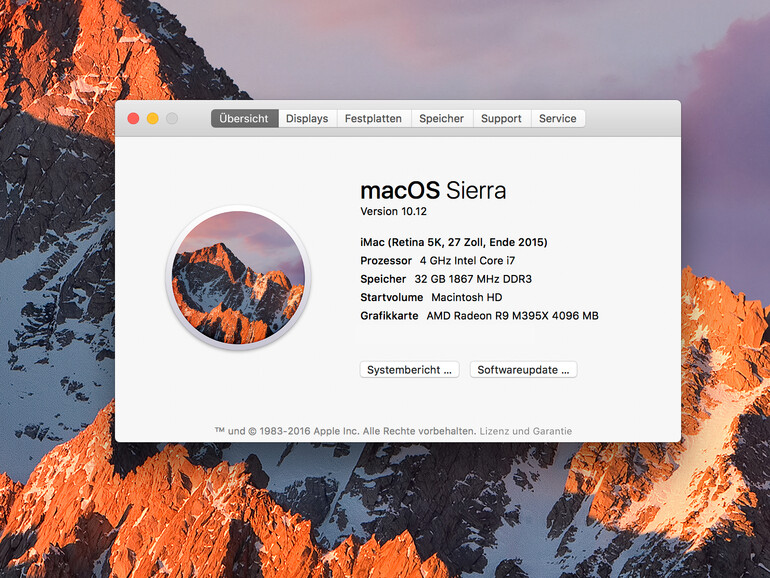The image size is (770, 578).
Task: Switch to the Service tab
Action: (x=558, y=118)
